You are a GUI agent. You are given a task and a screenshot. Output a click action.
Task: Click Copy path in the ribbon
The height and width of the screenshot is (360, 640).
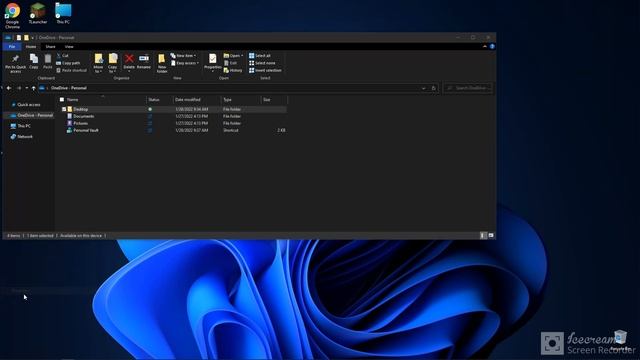point(68,63)
